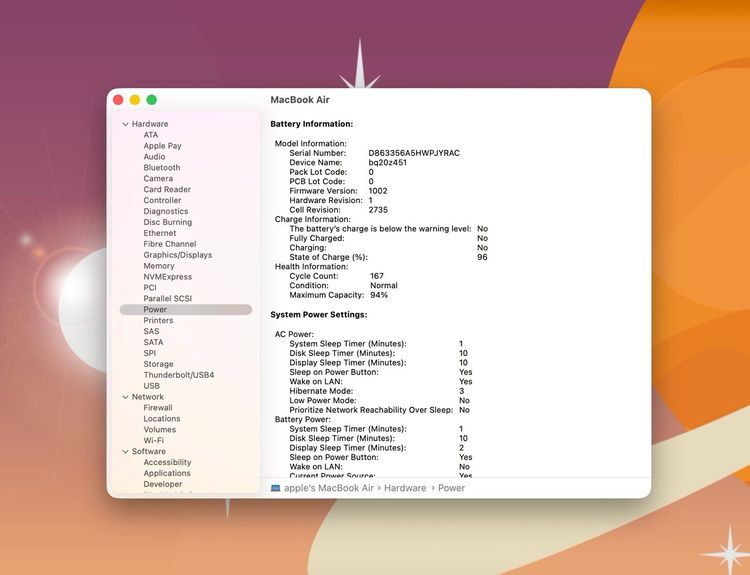Image resolution: width=750 pixels, height=575 pixels.
Task: Open the Storage hardware entry
Action: point(158,365)
